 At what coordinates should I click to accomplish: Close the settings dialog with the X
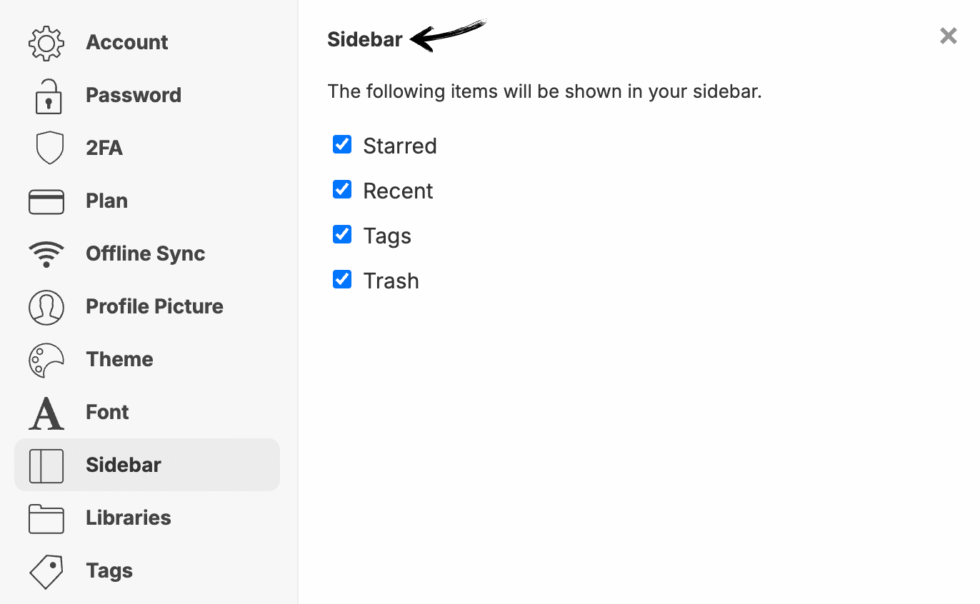coord(948,36)
